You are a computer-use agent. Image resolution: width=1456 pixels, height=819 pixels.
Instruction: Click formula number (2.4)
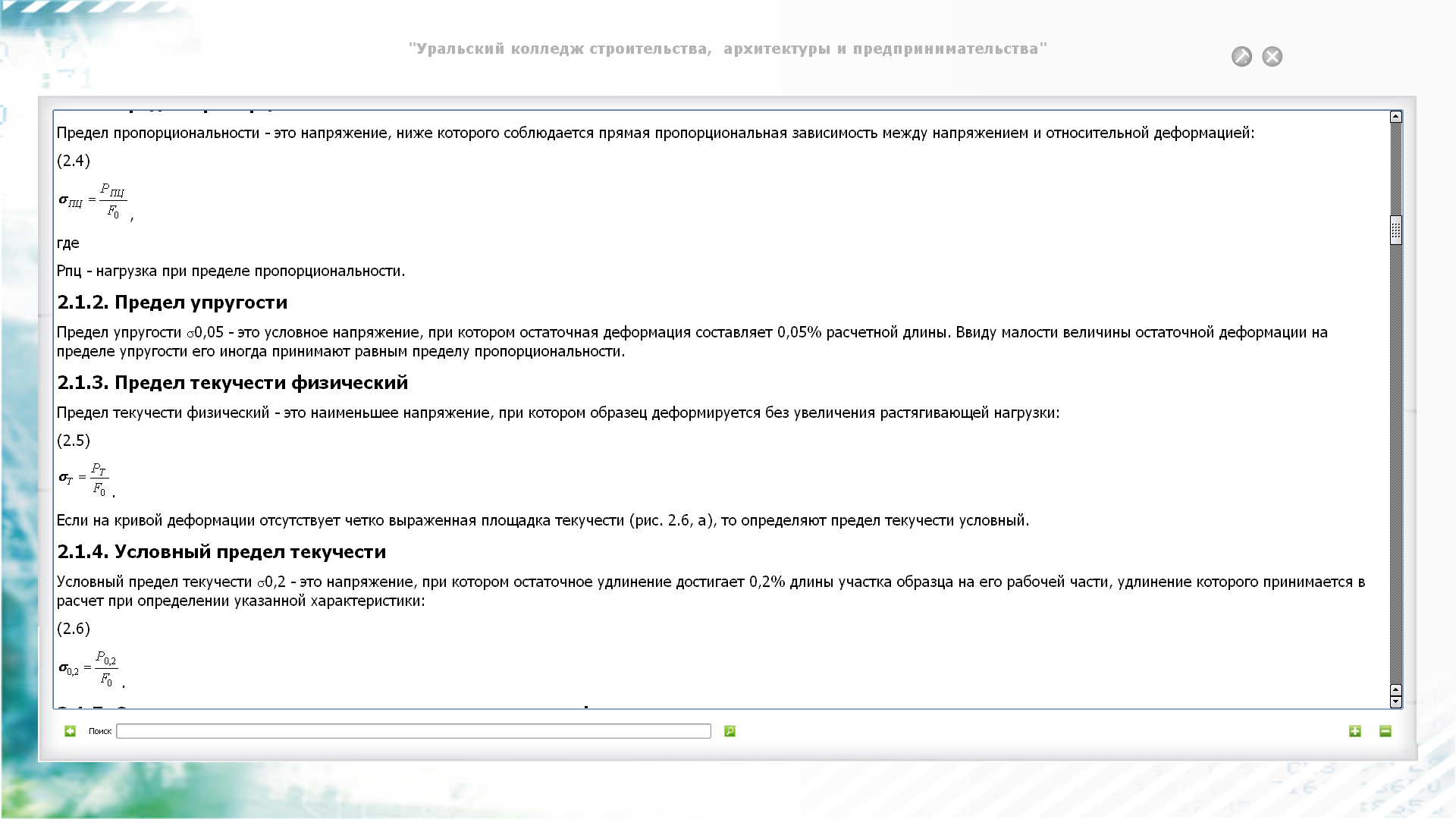coord(74,161)
